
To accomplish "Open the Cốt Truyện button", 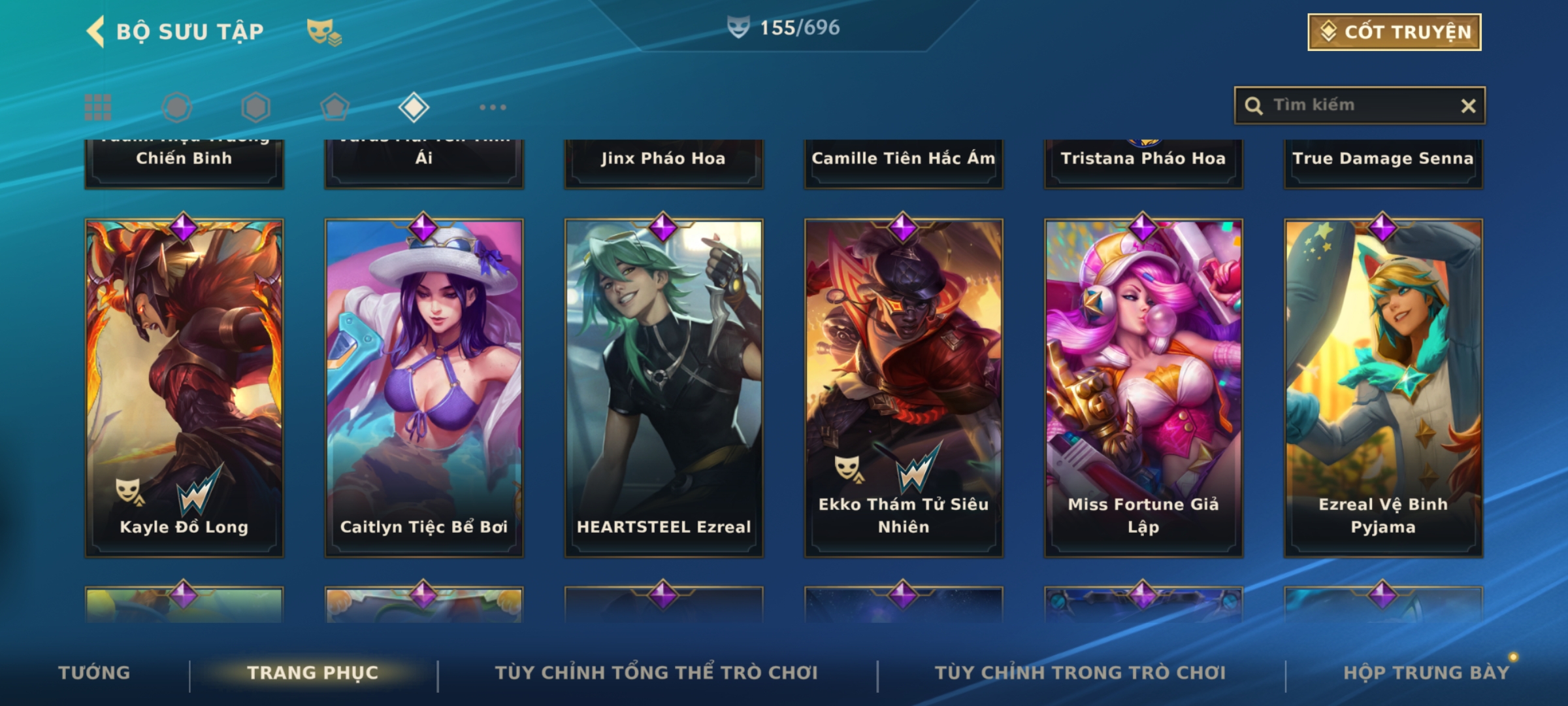I will [1394, 32].
